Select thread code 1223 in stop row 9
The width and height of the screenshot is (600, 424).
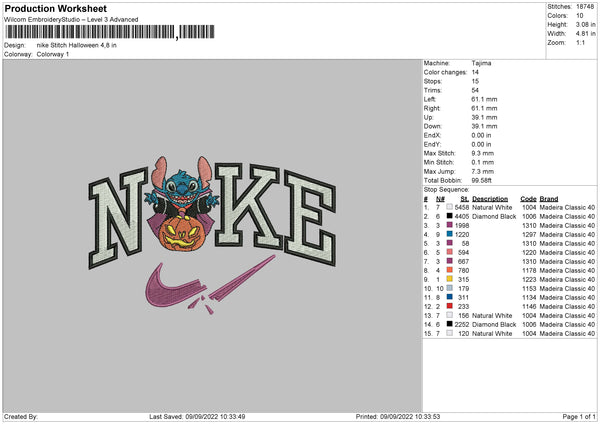[529, 279]
